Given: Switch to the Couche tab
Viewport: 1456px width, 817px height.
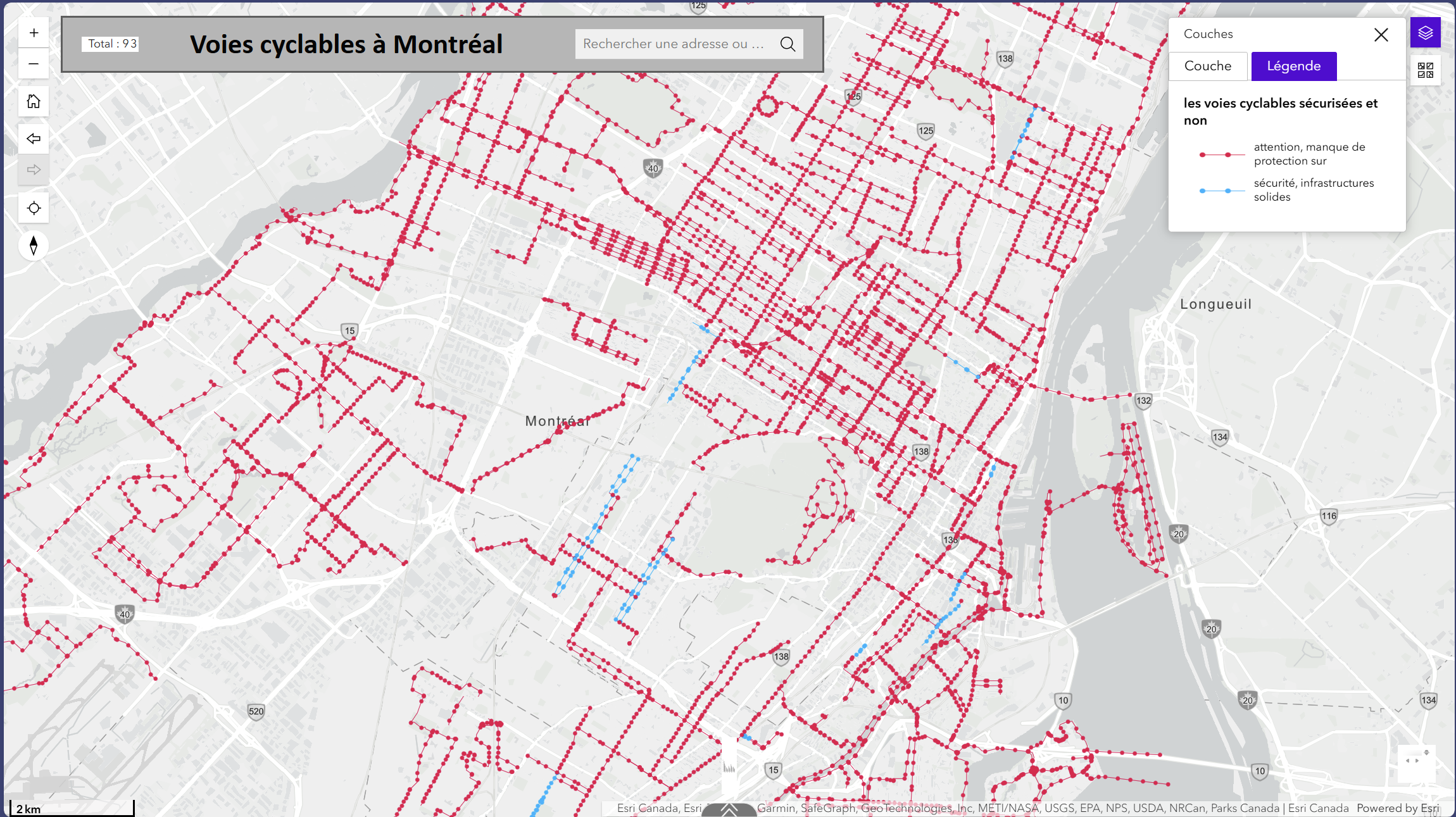Looking at the screenshot, I should point(1208,66).
